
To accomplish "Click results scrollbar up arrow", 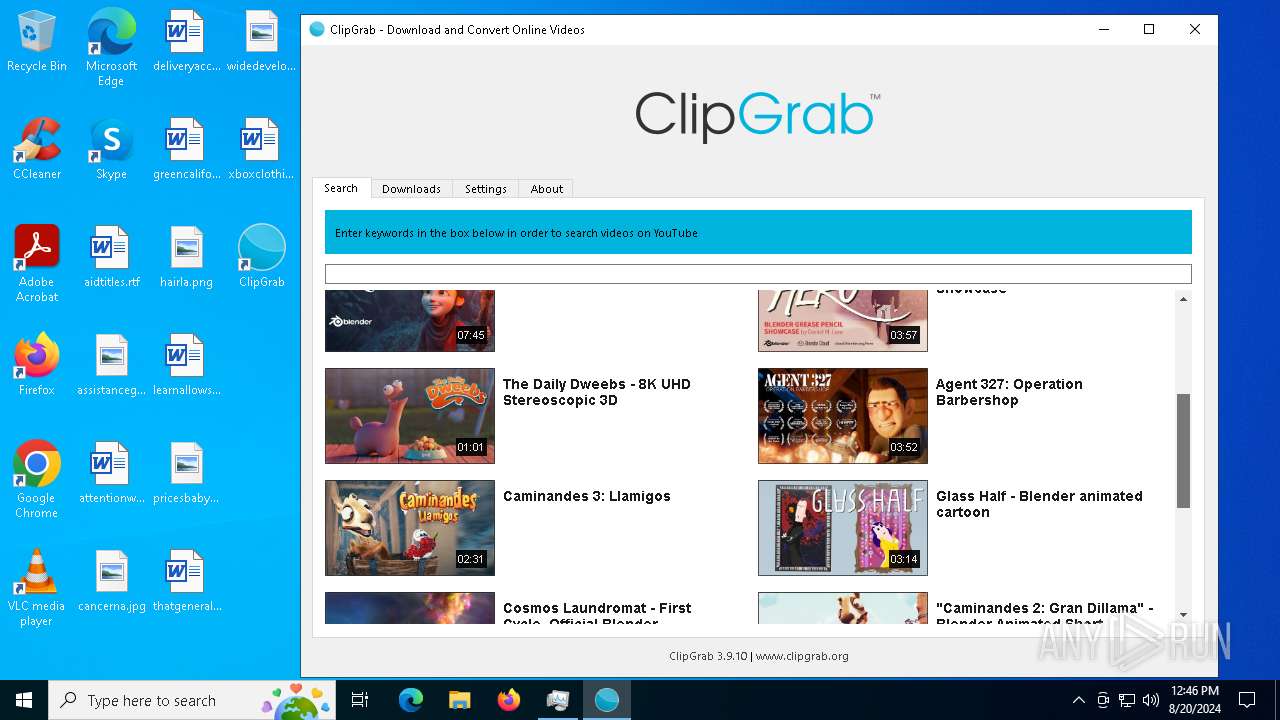I will 1183,299.
